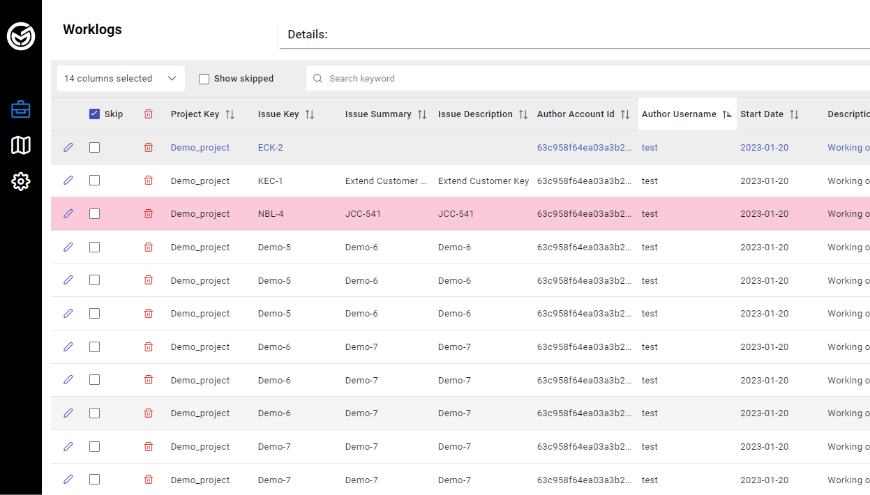Check skip box for NBL-4 row

point(94,214)
